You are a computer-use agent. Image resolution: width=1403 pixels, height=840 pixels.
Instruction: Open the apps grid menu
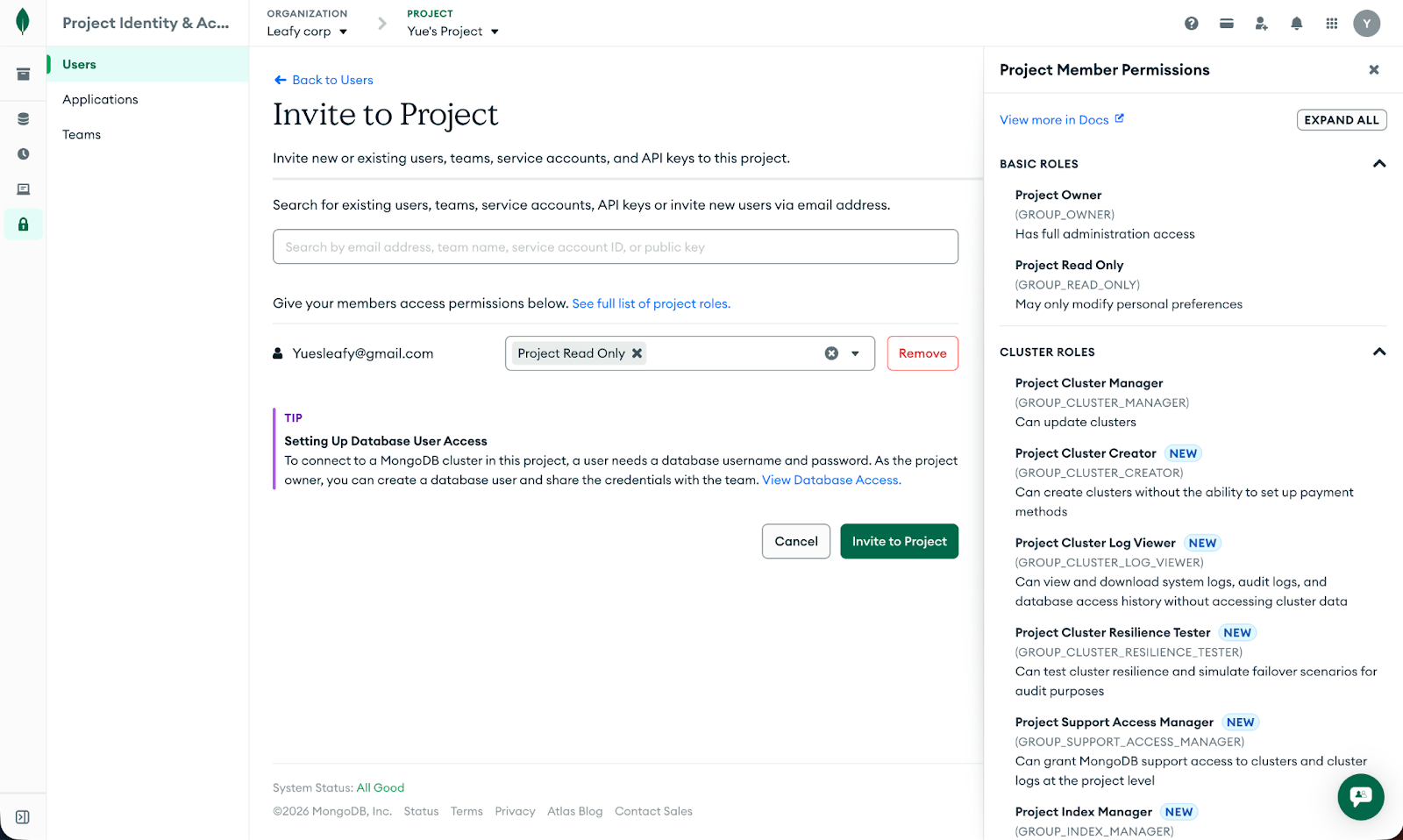tap(1331, 24)
